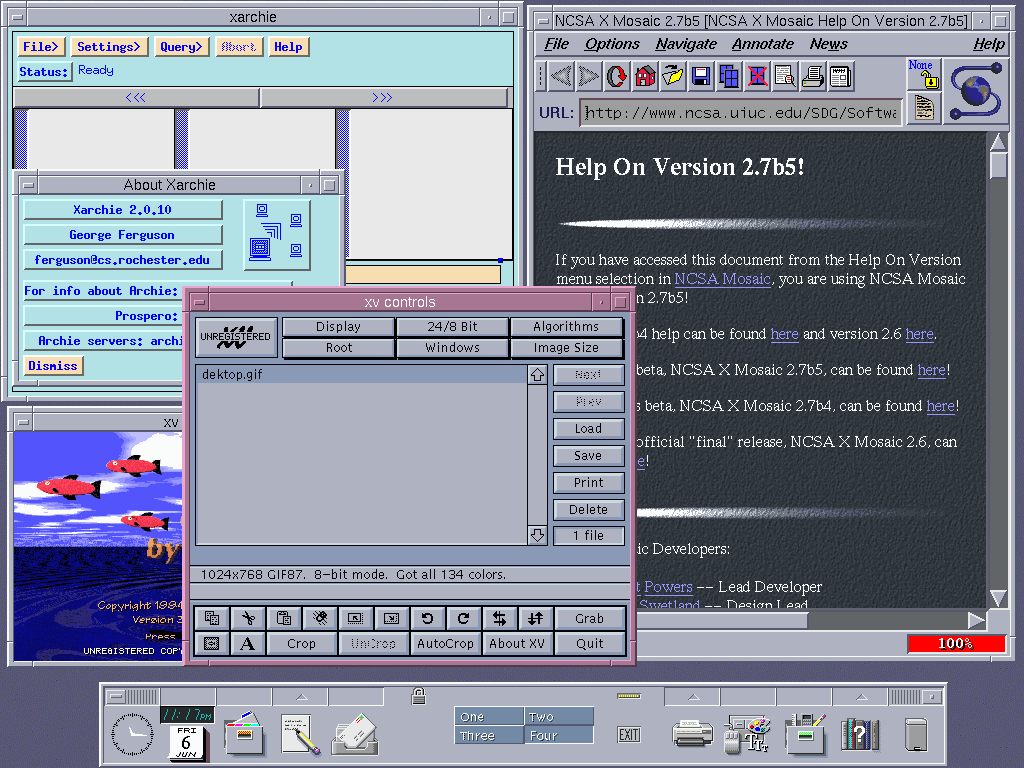Click the document source page icon

coord(924,108)
